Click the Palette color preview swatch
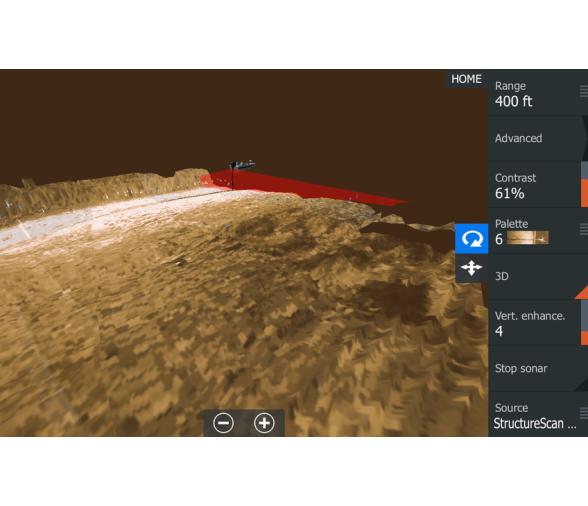 coord(528,238)
